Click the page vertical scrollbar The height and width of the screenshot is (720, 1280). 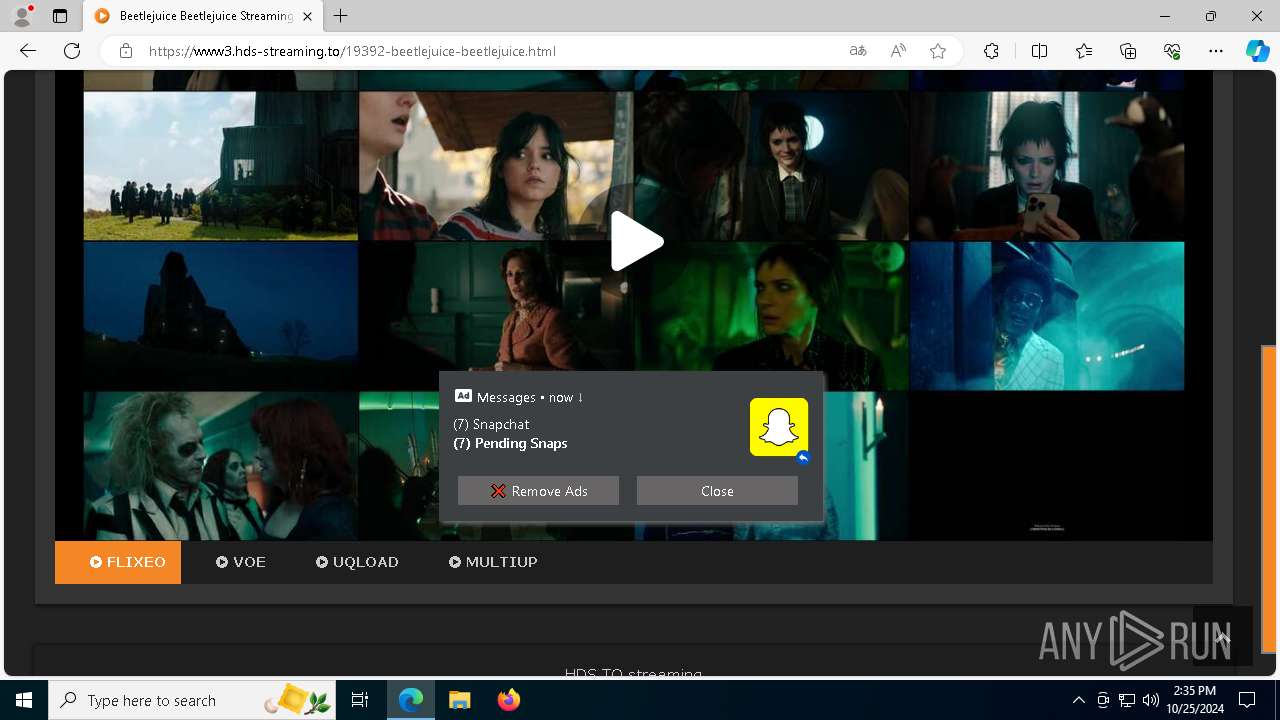[1269, 498]
